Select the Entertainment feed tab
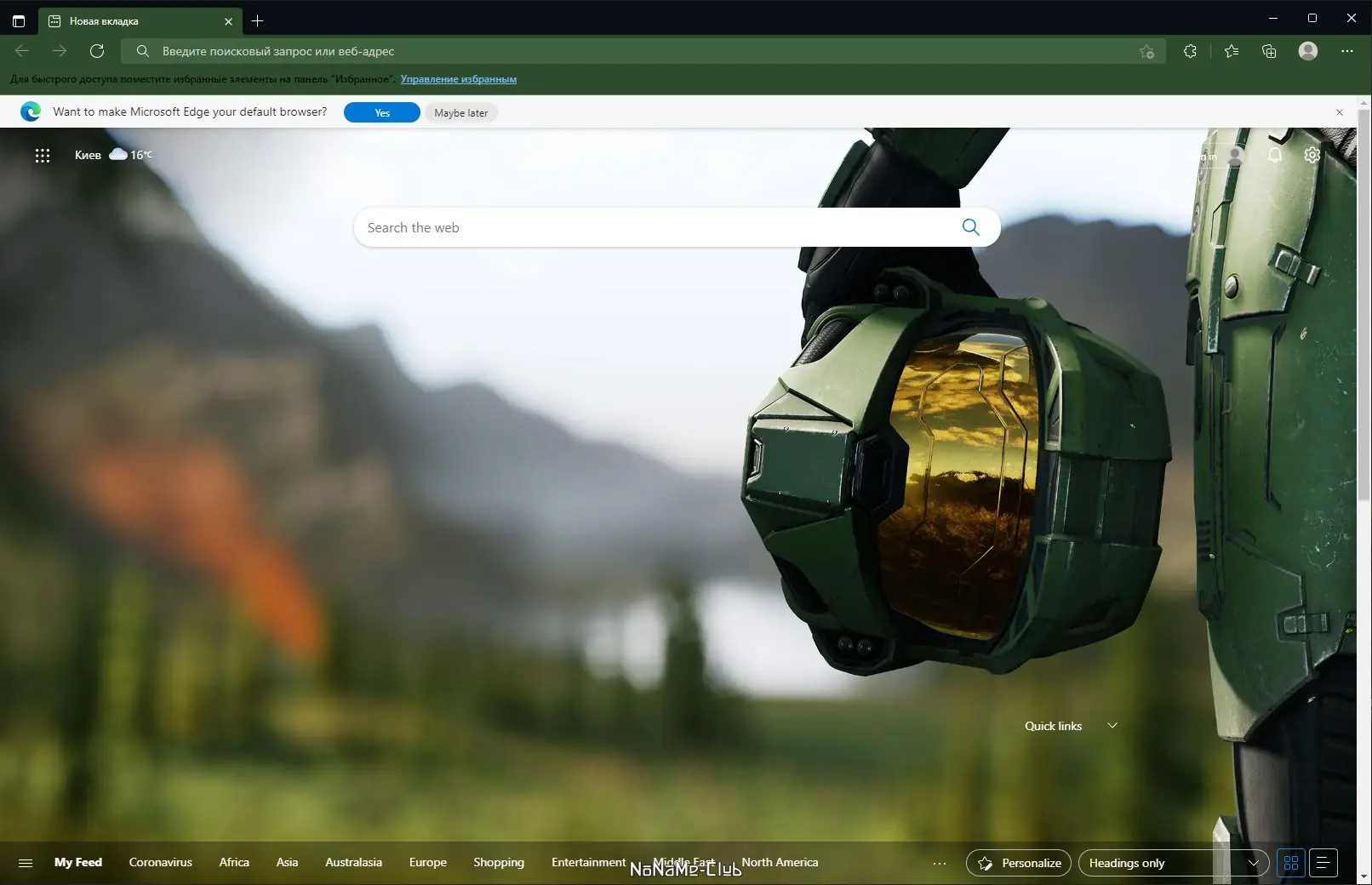1372x885 pixels. (x=588, y=862)
